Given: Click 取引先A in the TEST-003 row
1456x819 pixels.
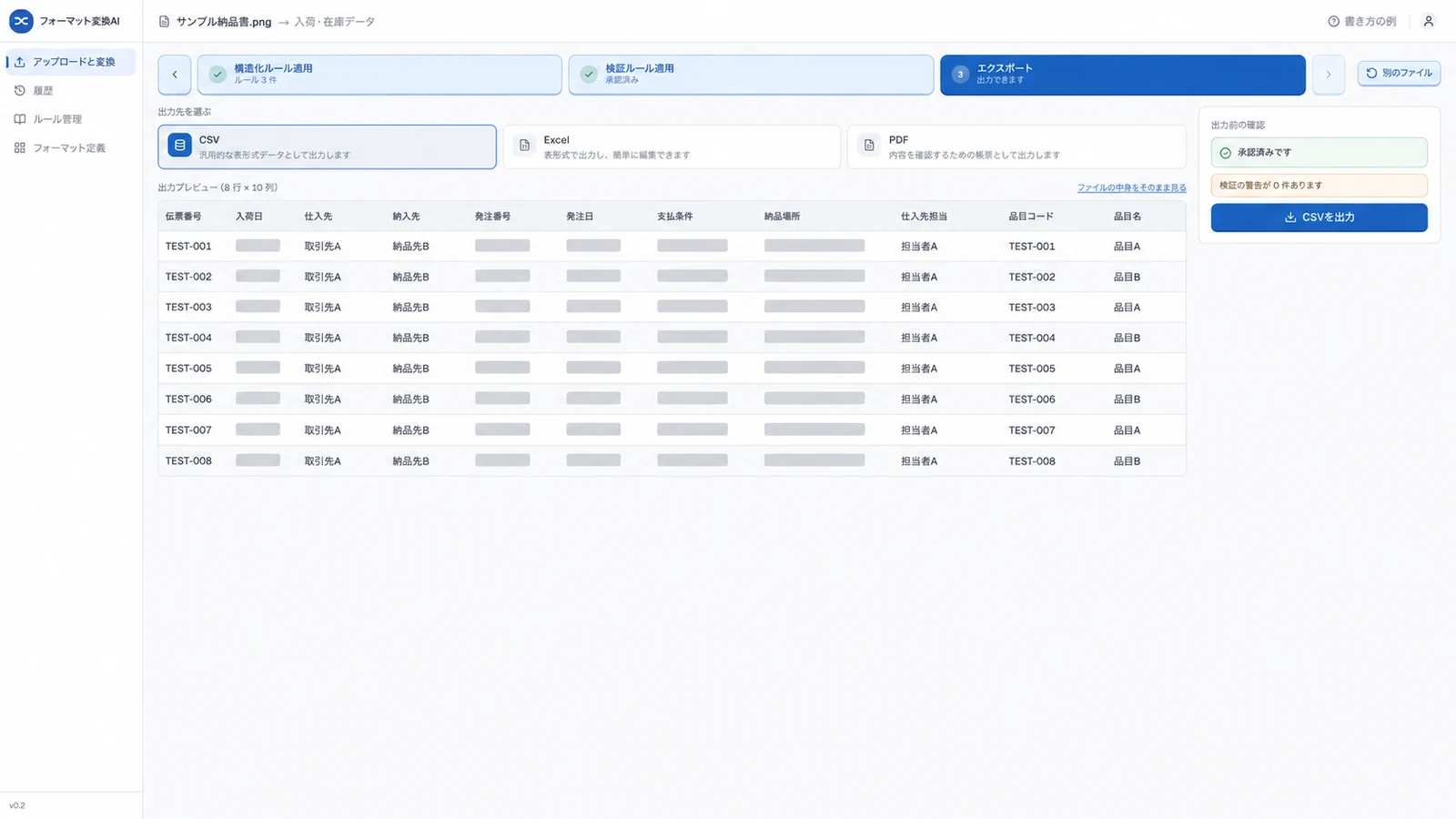Looking at the screenshot, I should pyautogui.click(x=323, y=308).
